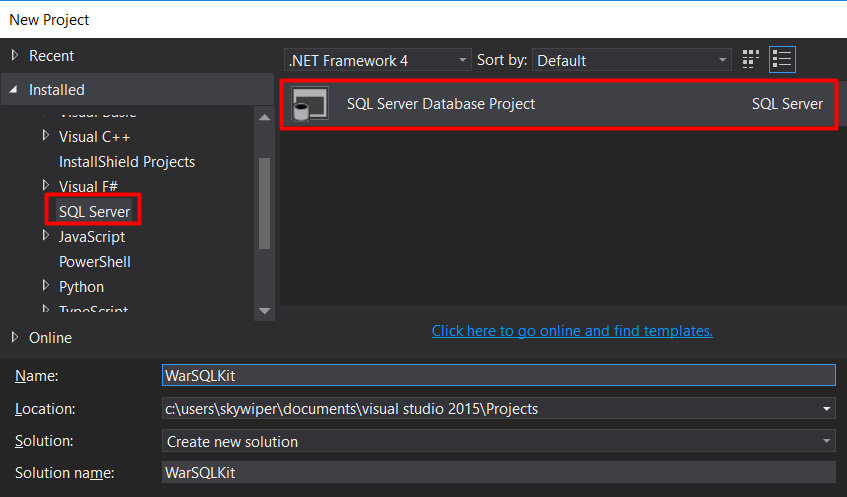Switch to medium icons list view
This screenshot has height=497, width=847.
782,59
